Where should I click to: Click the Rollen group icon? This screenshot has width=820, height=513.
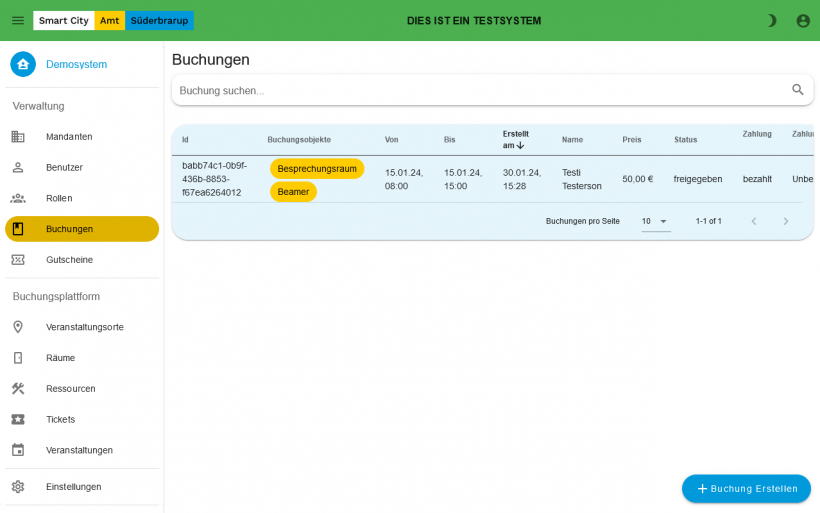pos(18,198)
